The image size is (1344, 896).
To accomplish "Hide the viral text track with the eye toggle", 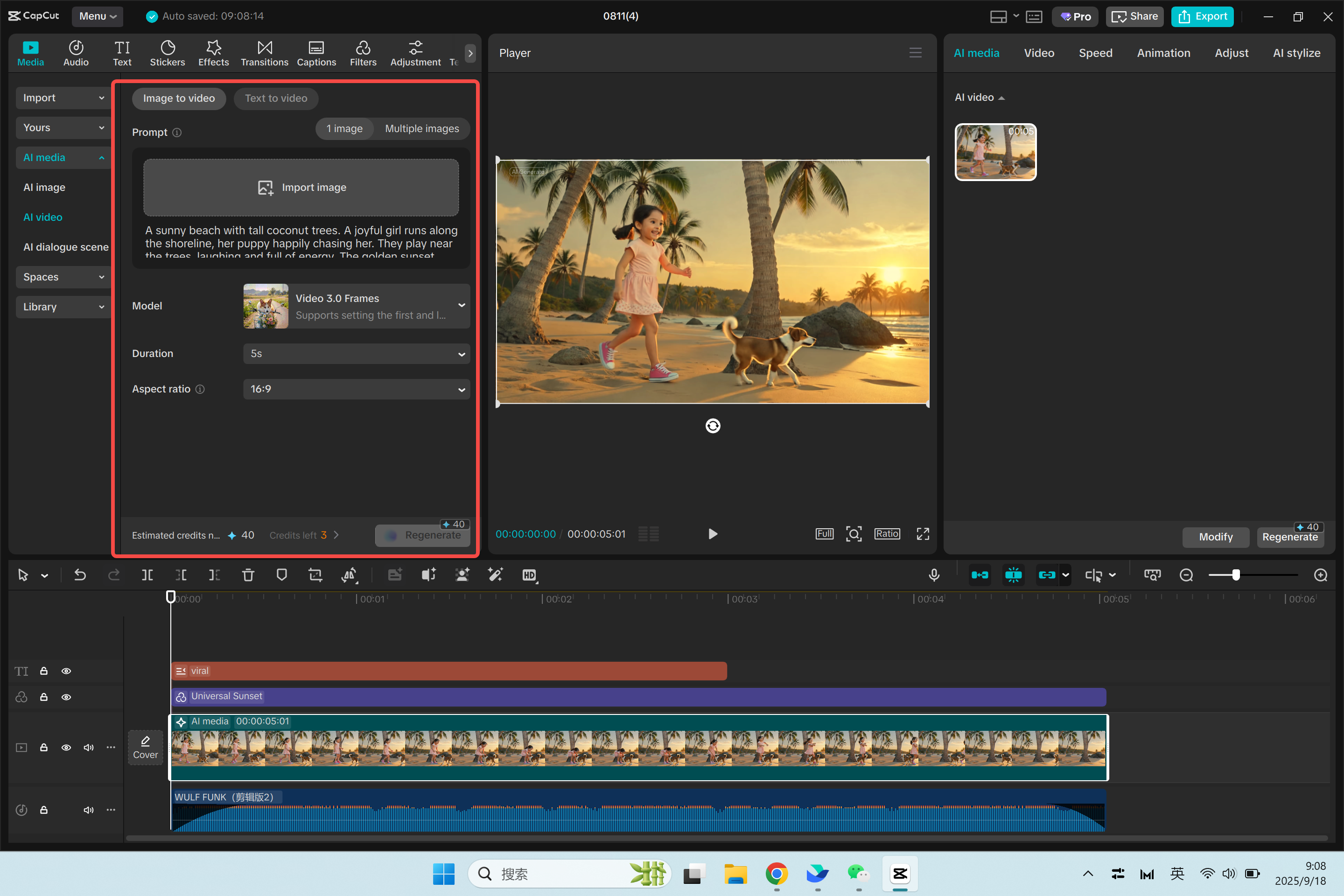I will coord(66,671).
